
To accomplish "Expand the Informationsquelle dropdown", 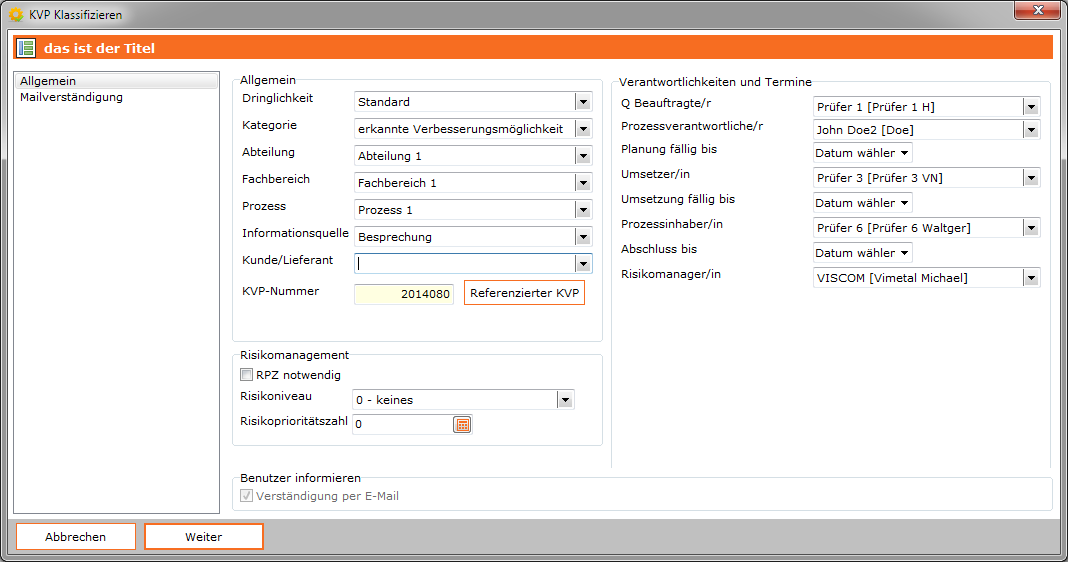I will click(583, 237).
